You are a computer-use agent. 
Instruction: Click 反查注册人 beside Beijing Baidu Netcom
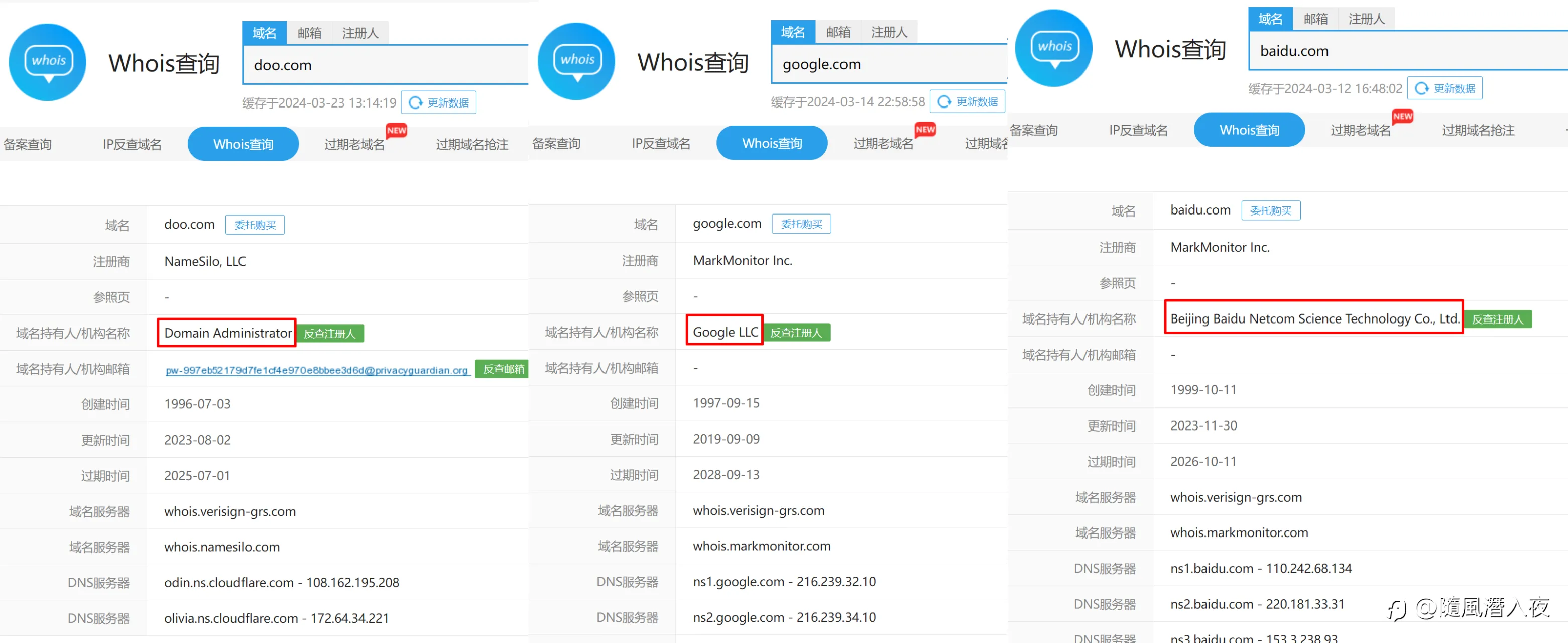pyautogui.click(x=1498, y=319)
